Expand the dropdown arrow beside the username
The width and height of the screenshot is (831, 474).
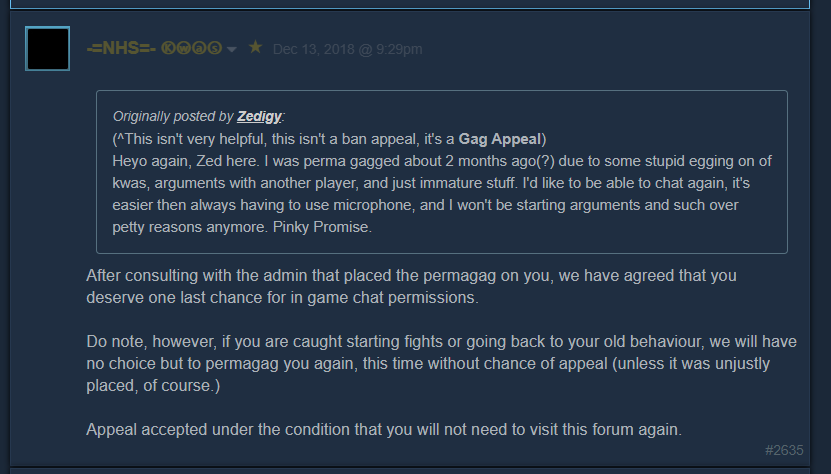click(x=232, y=50)
